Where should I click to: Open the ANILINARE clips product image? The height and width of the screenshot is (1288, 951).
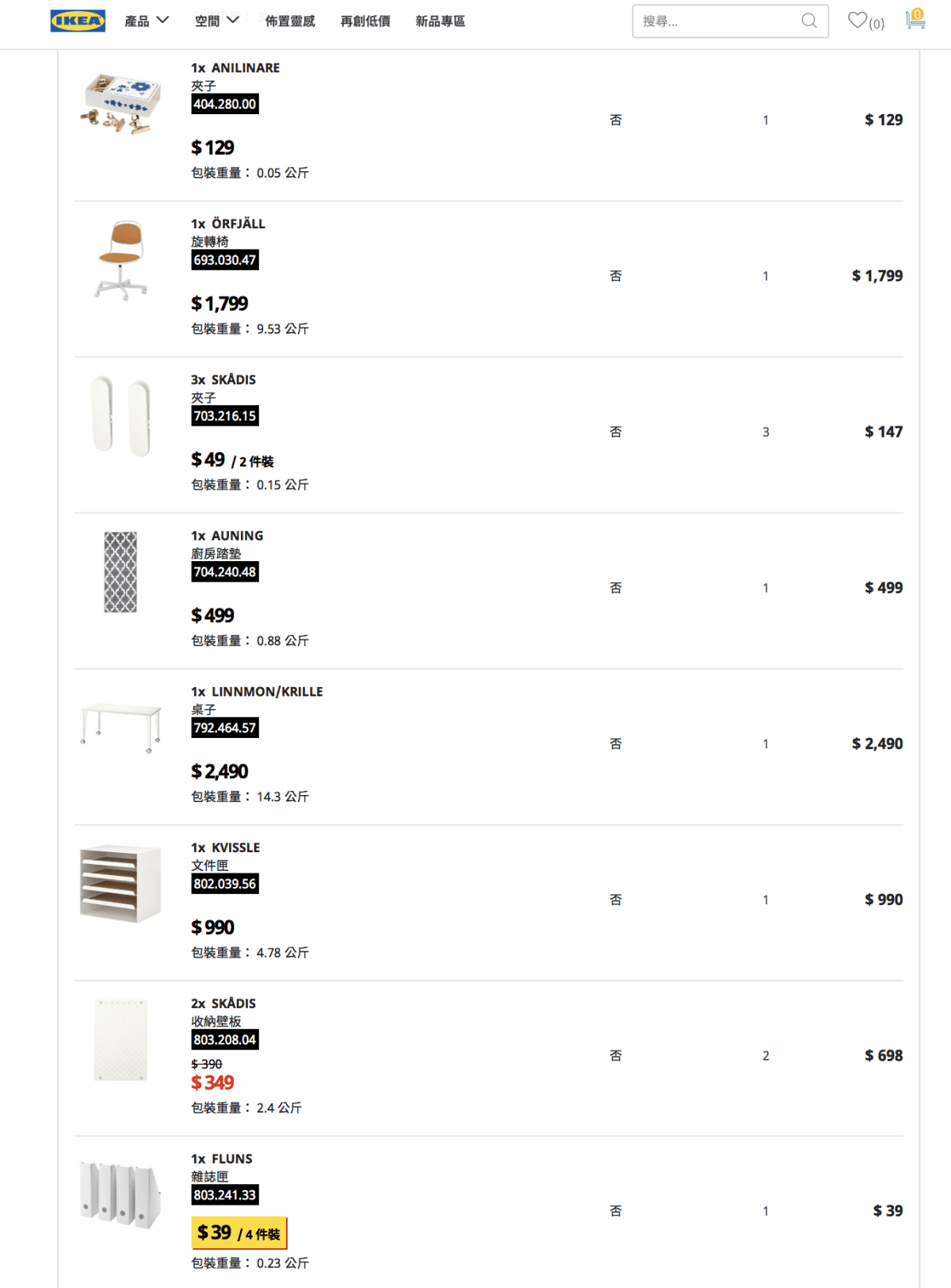click(x=120, y=104)
